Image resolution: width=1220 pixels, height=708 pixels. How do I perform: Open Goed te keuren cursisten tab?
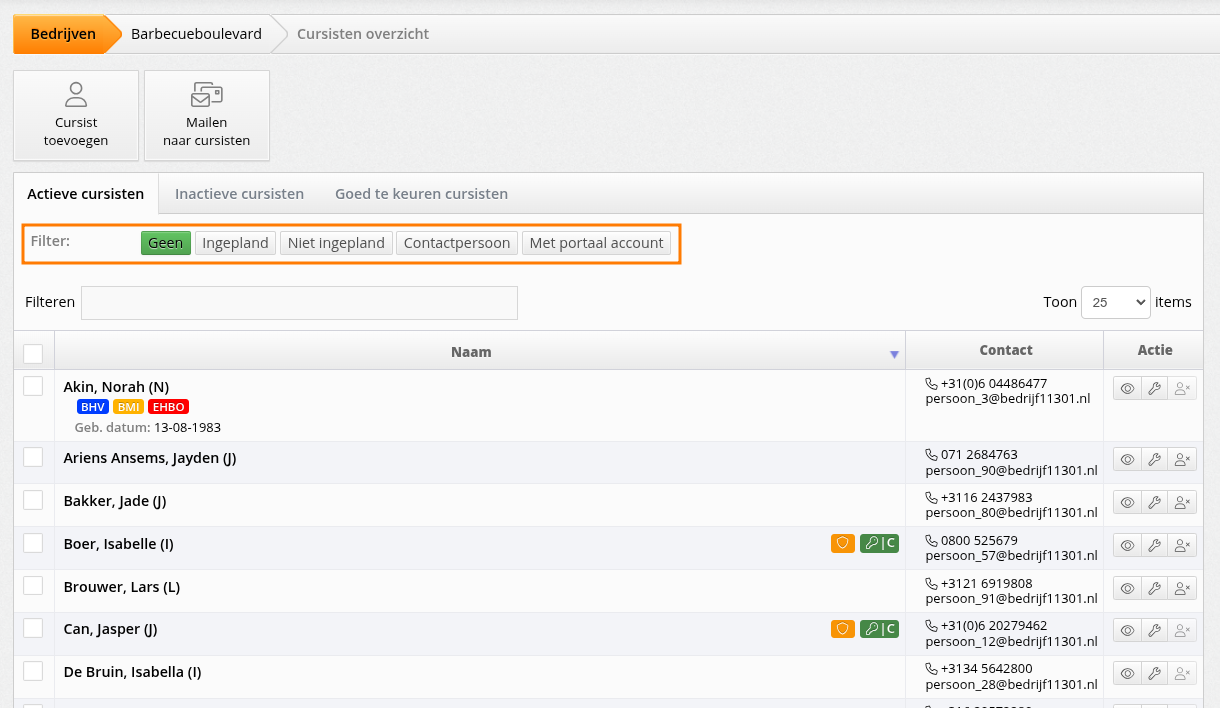[421, 194]
